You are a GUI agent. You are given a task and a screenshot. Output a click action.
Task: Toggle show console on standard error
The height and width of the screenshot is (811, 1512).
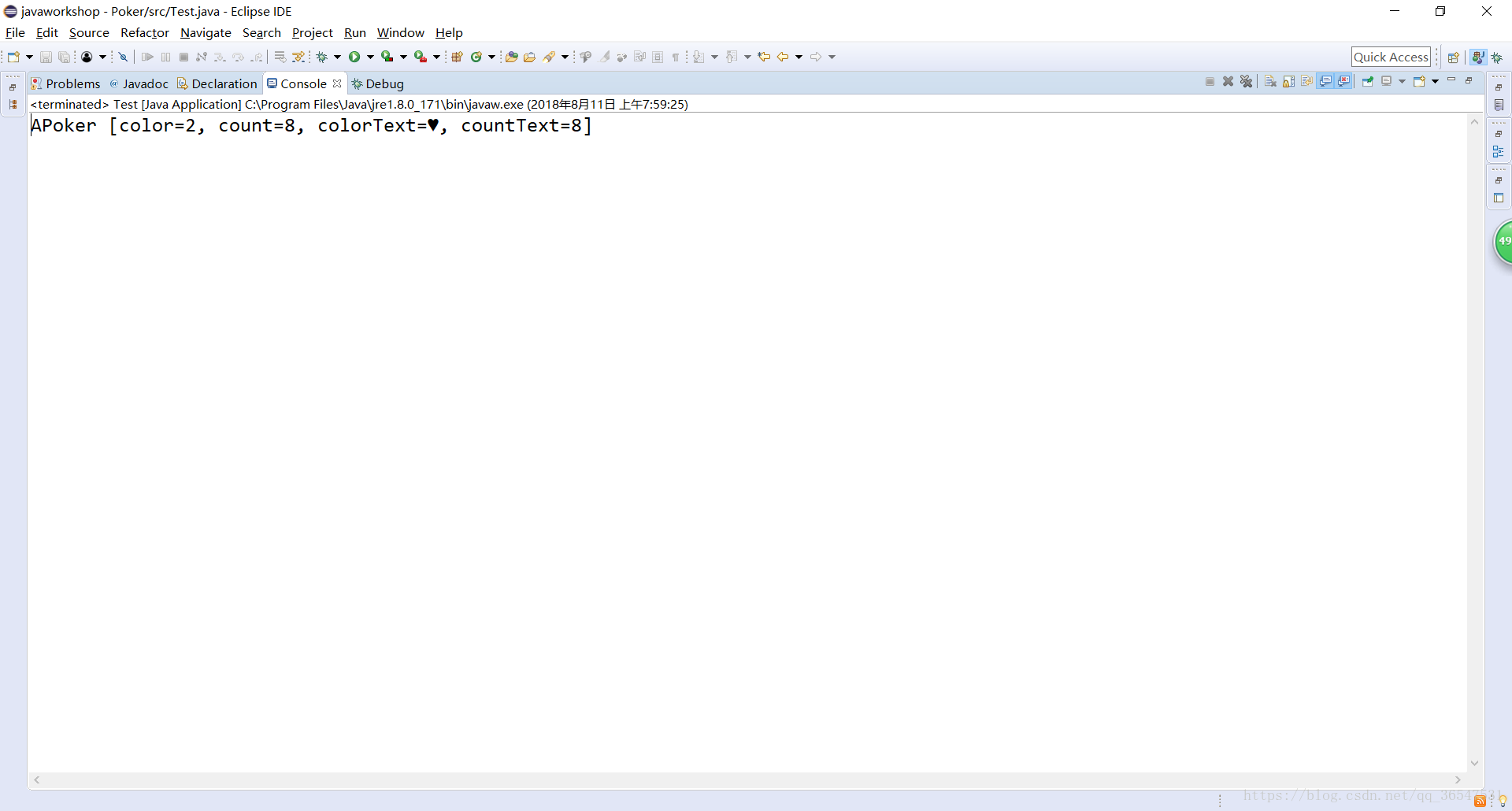click(x=1344, y=81)
